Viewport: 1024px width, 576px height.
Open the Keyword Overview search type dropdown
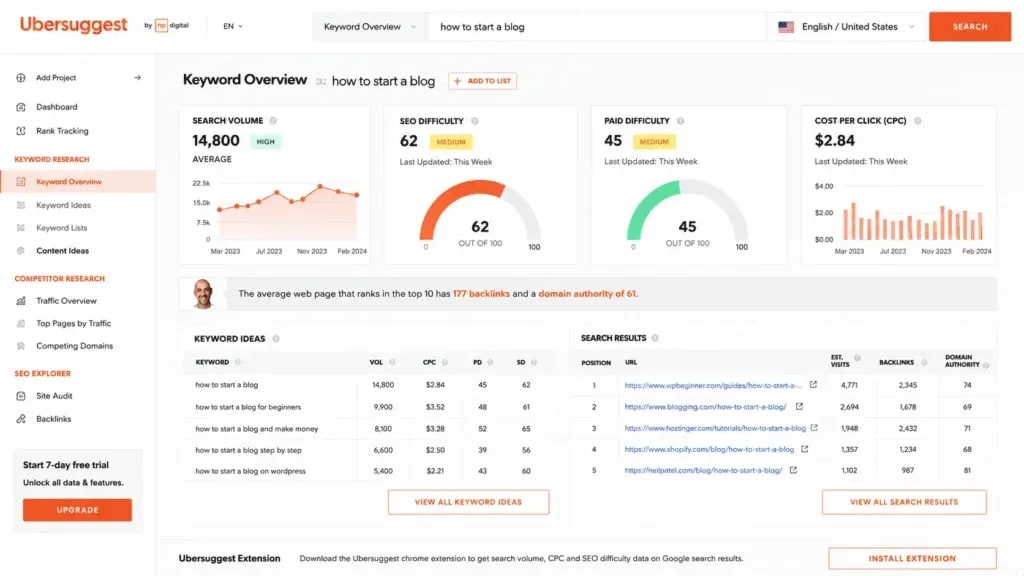pyautogui.click(x=370, y=27)
